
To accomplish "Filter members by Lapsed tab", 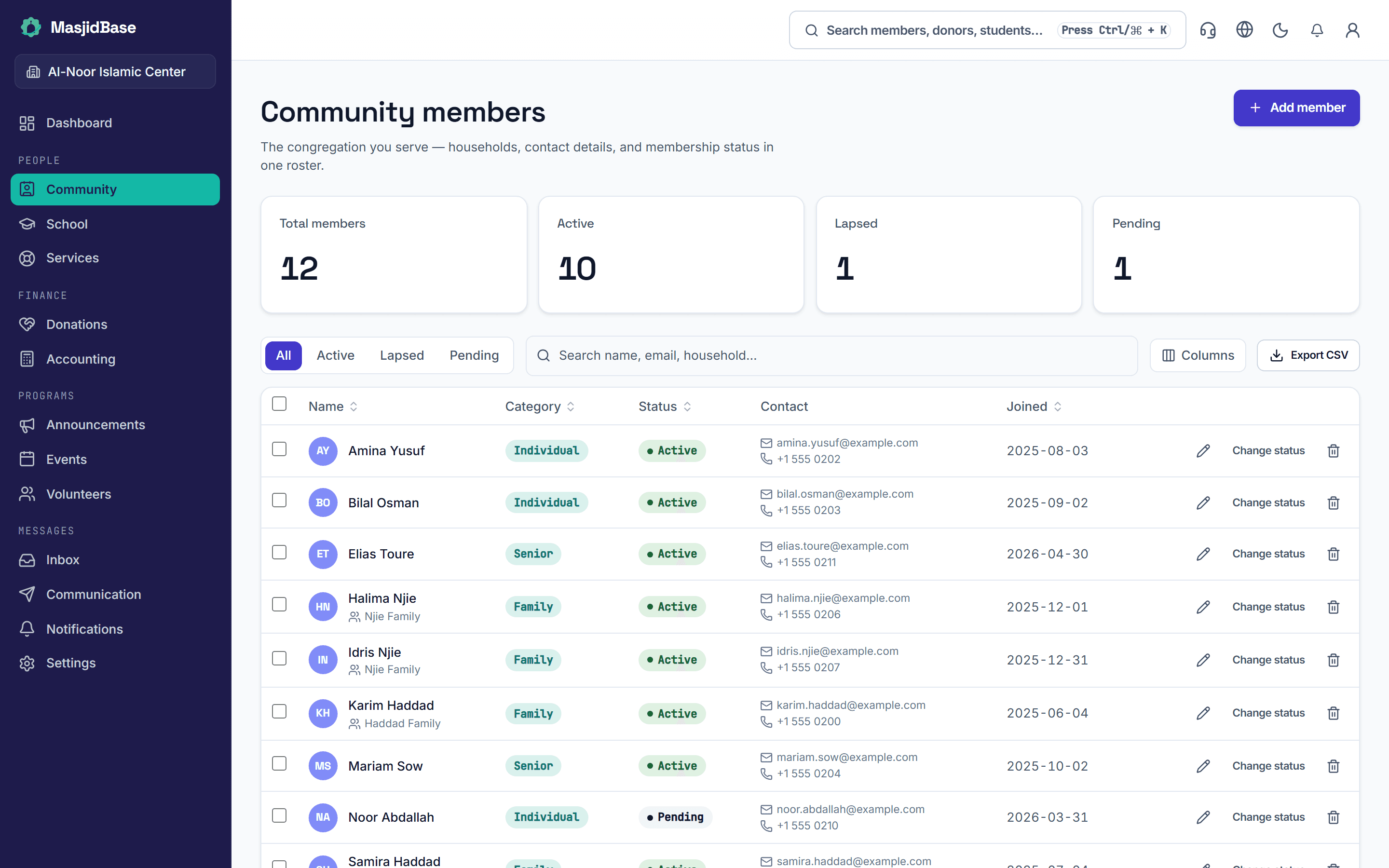I will [402, 355].
